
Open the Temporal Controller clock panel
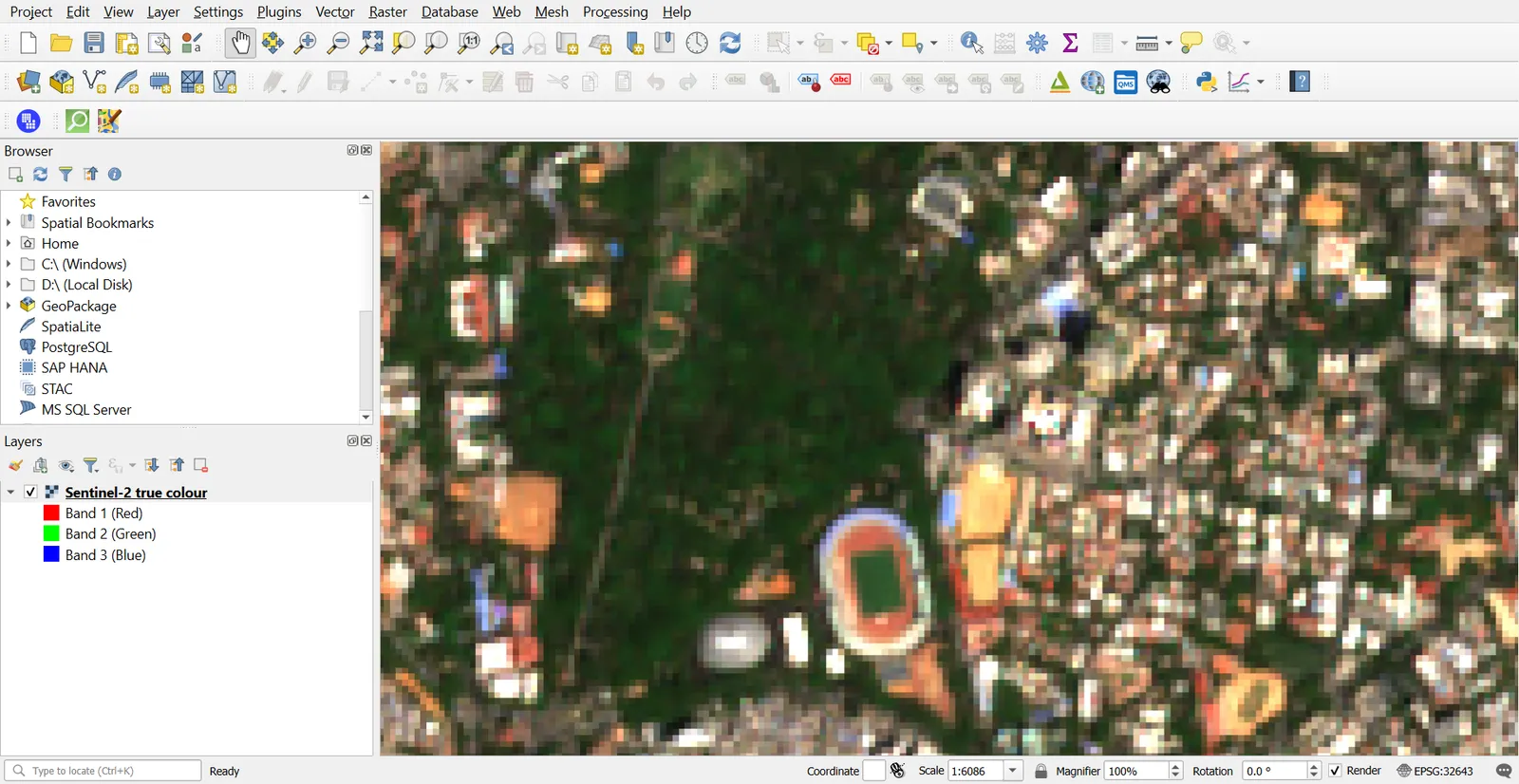coord(697,43)
